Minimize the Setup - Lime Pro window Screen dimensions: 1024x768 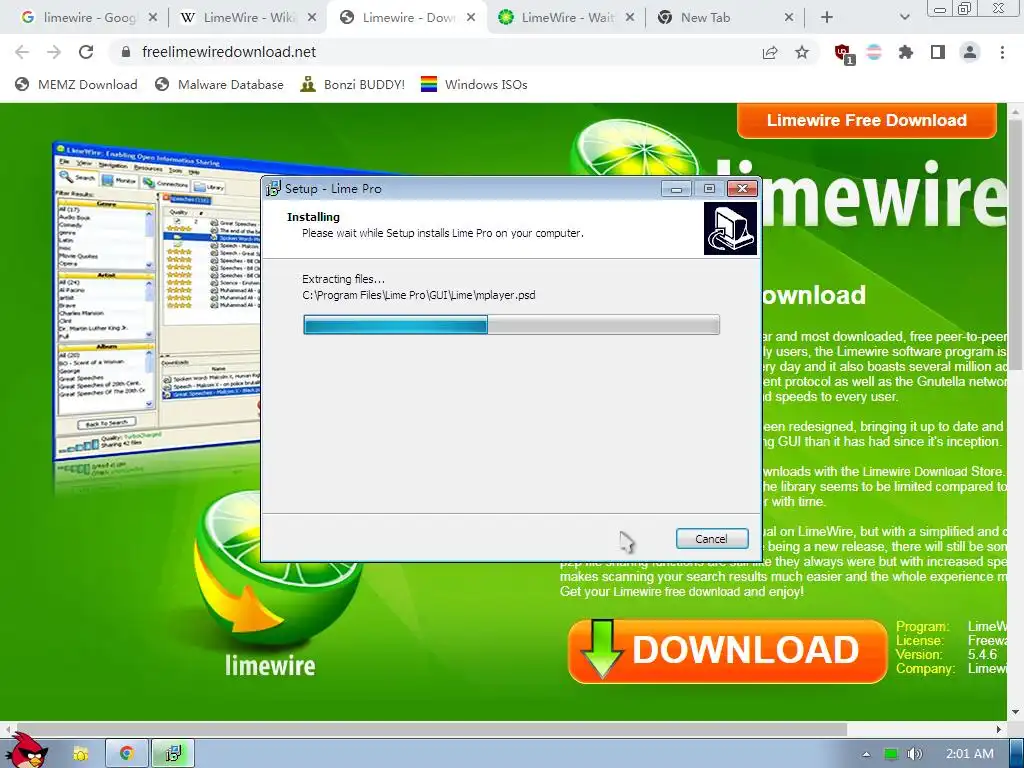pyautogui.click(x=676, y=189)
